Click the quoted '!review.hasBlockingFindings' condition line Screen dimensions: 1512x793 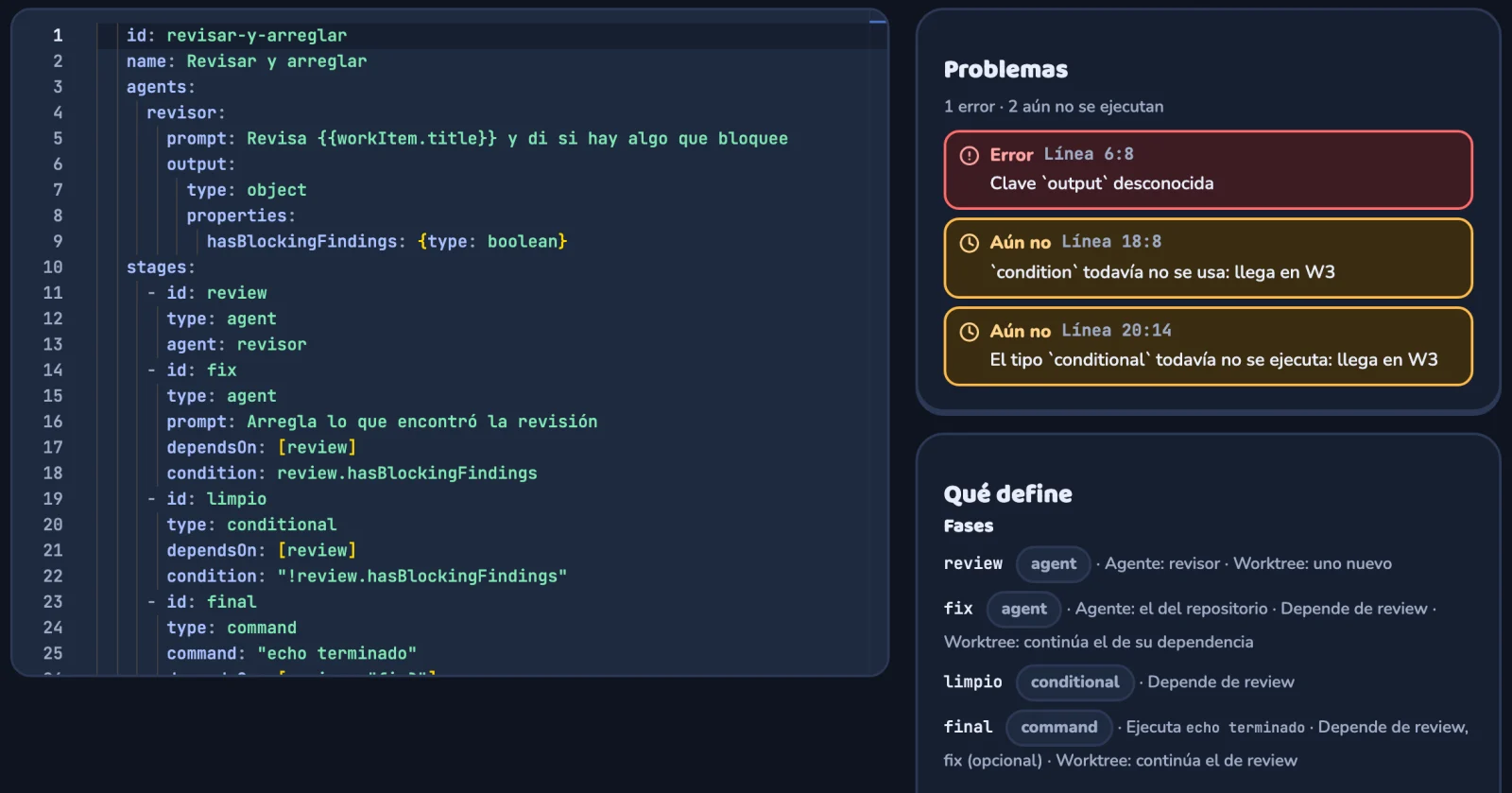[x=367, y=577]
